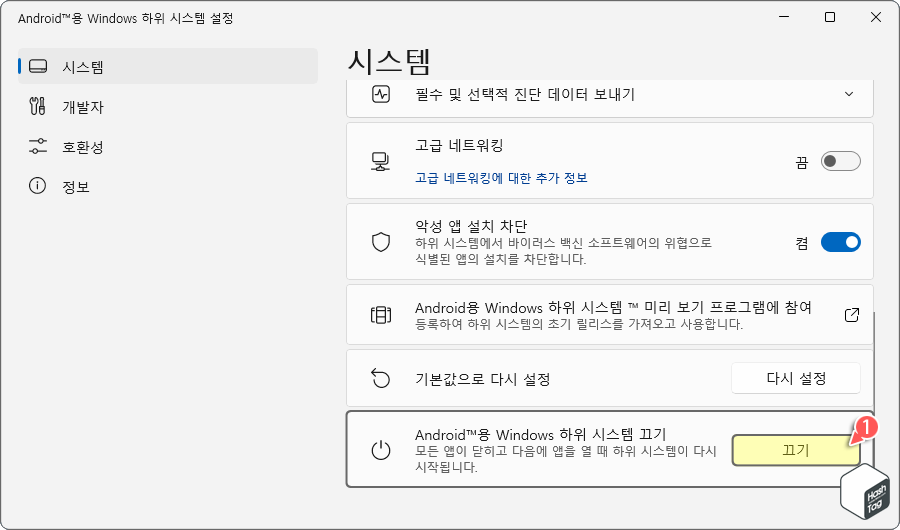Click the power icon for 하위 시스템 끄기
This screenshot has width=900, height=530.
(381, 450)
